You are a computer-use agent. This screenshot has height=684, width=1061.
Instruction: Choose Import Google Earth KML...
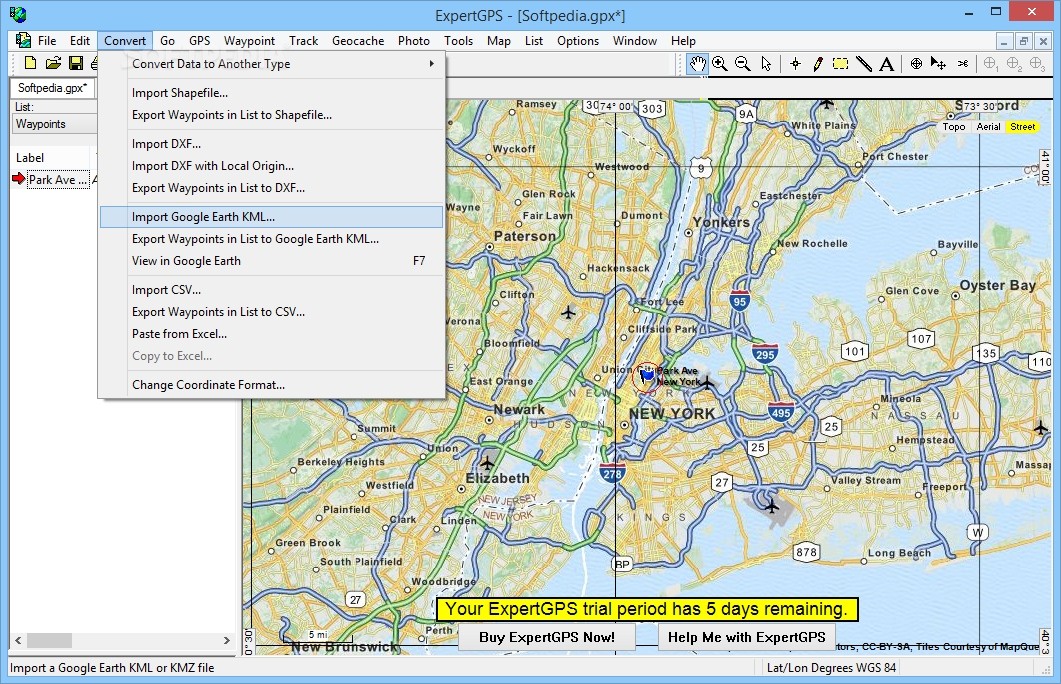click(x=271, y=216)
